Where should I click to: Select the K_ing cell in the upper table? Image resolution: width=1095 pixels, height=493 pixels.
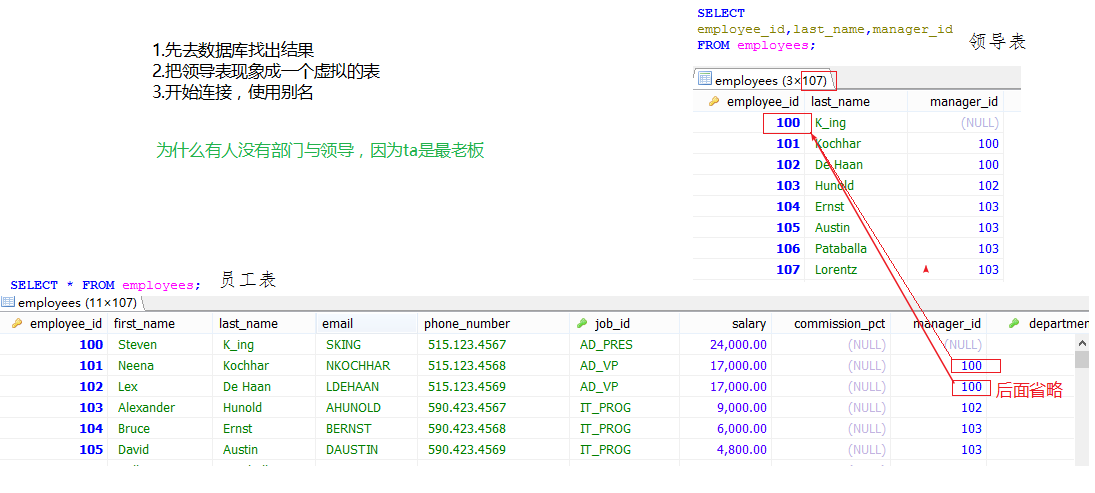point(831,123)
